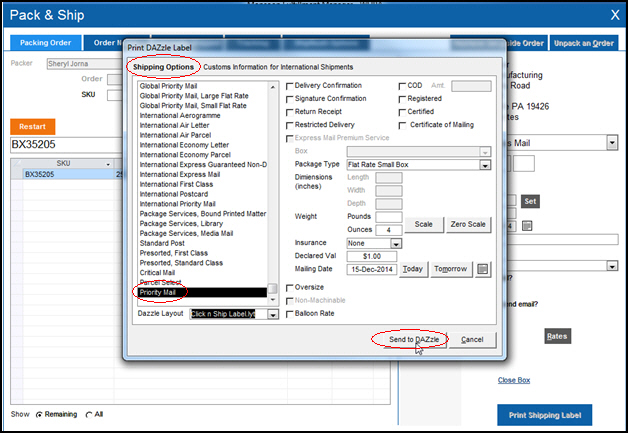Click the Mailing Date field
This screenshot has width=628, height=433.
[372, 270]
